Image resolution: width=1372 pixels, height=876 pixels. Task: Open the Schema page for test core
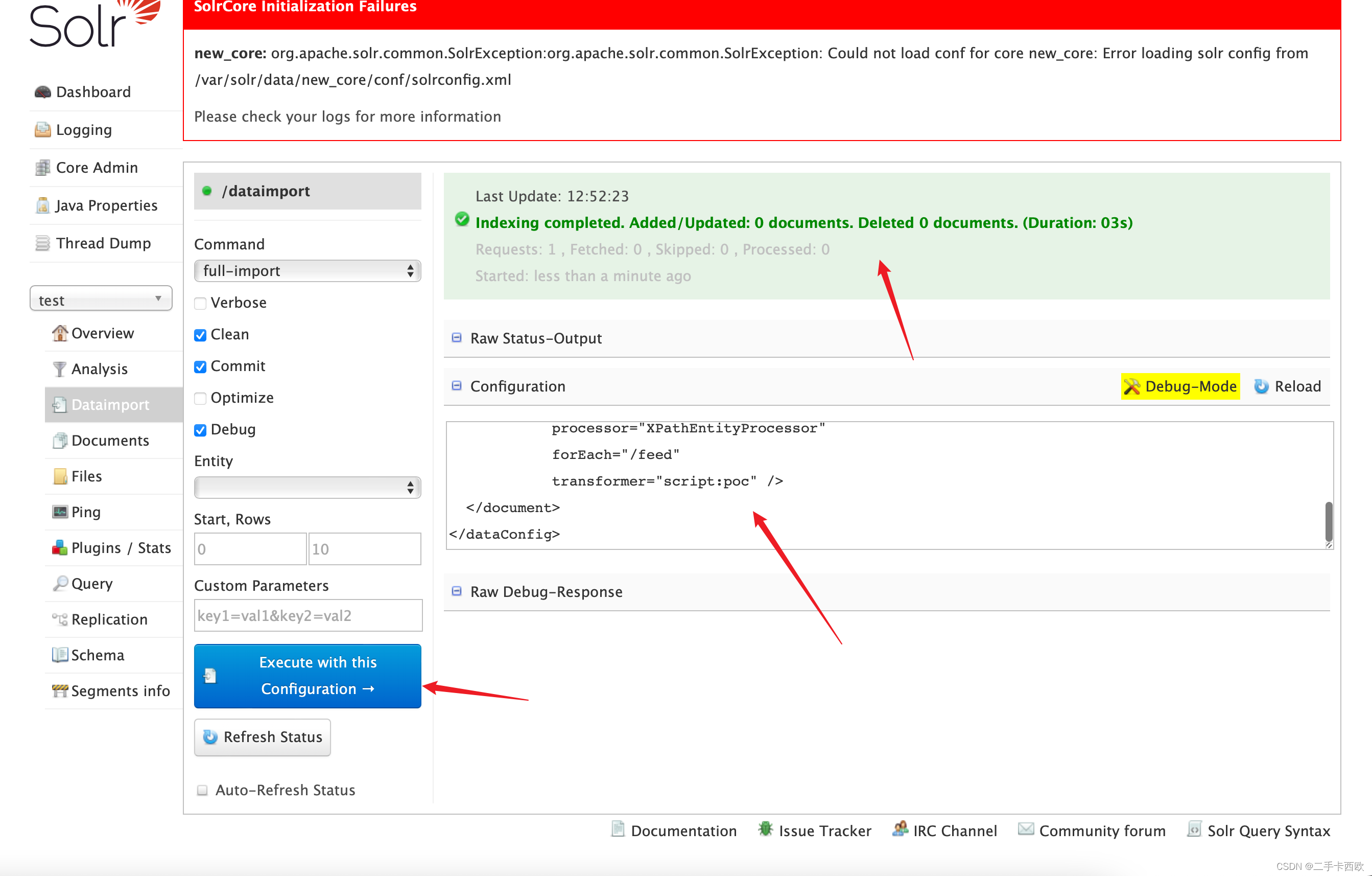(114, 655)
